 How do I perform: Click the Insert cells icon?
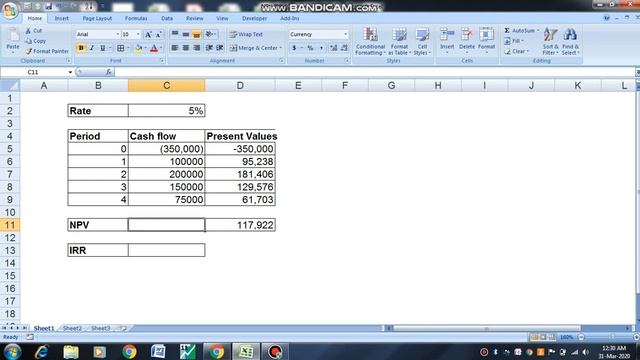coord(447,35)
